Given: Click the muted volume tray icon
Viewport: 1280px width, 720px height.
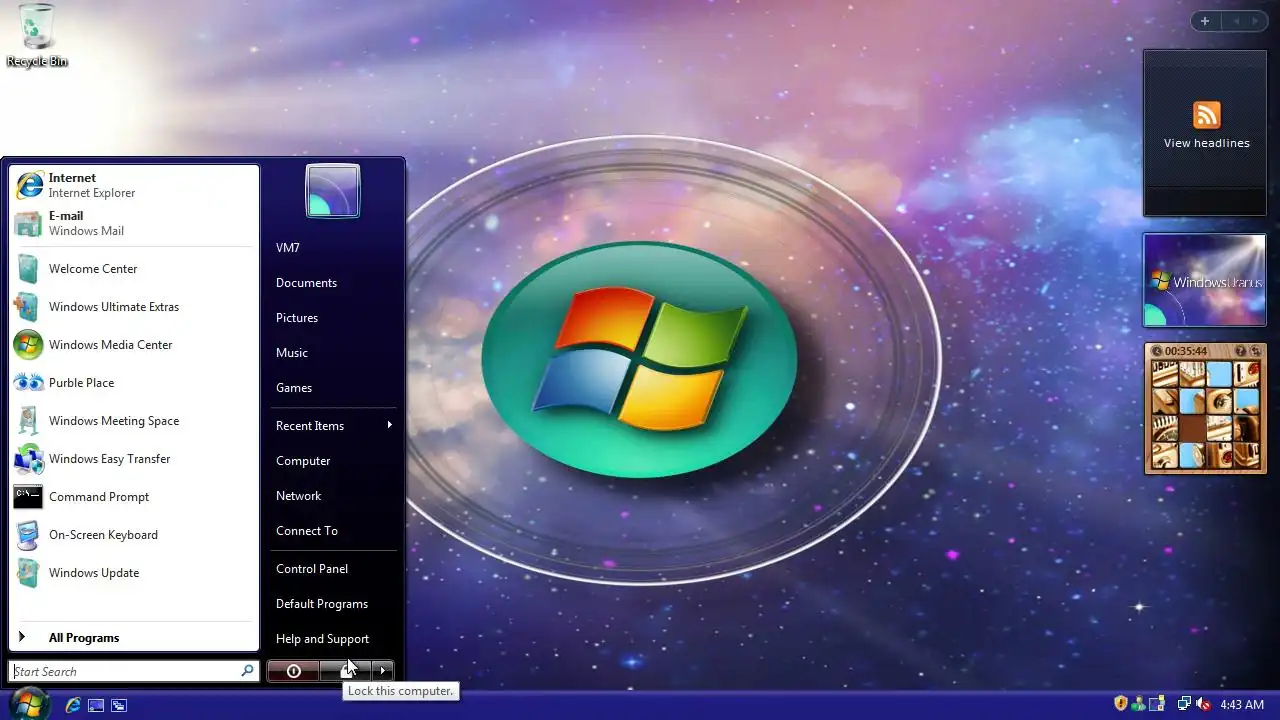Looking at the screenshot, I should coord(1203,704).
